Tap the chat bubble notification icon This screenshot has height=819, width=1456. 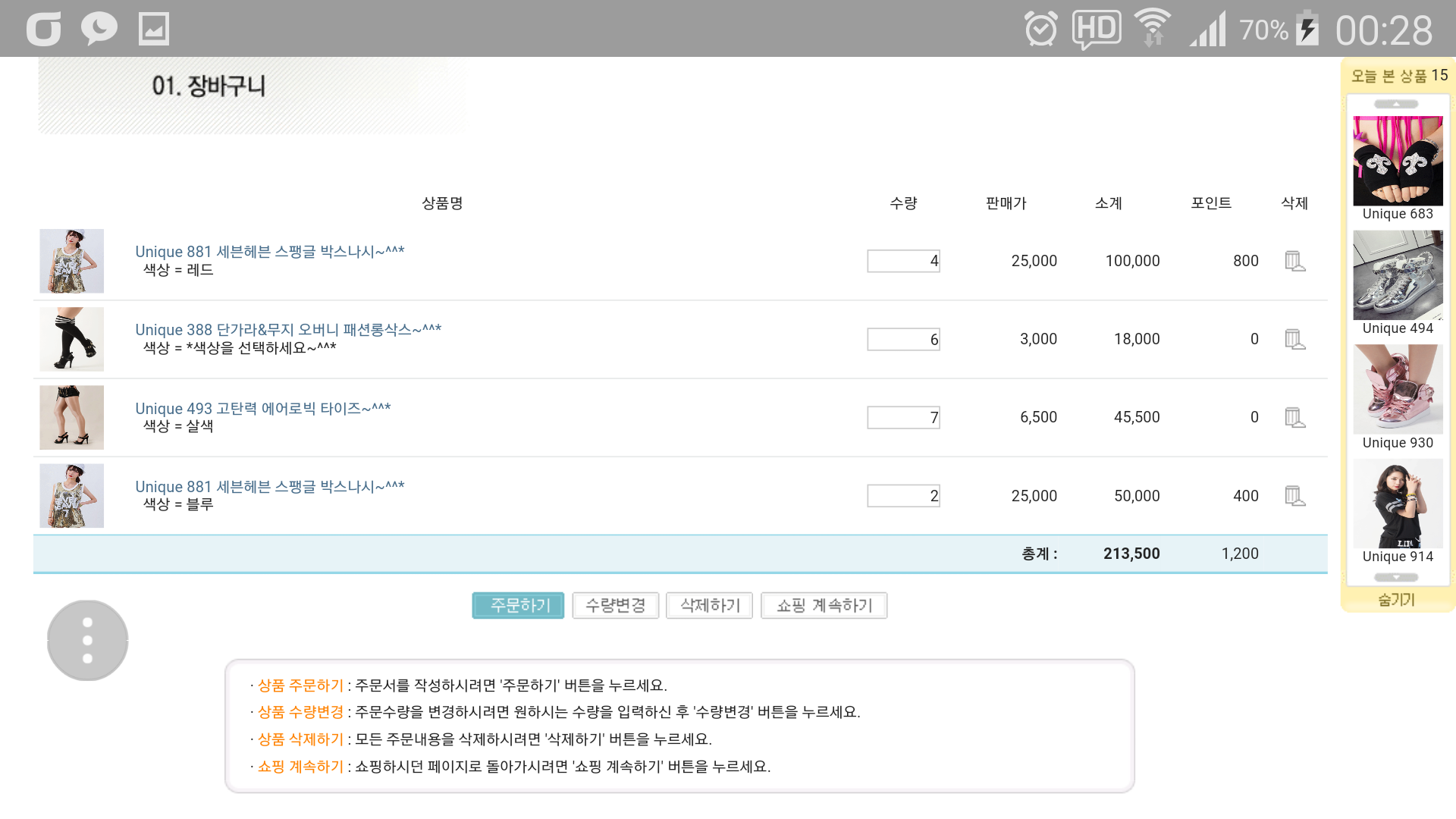(99, 29)
